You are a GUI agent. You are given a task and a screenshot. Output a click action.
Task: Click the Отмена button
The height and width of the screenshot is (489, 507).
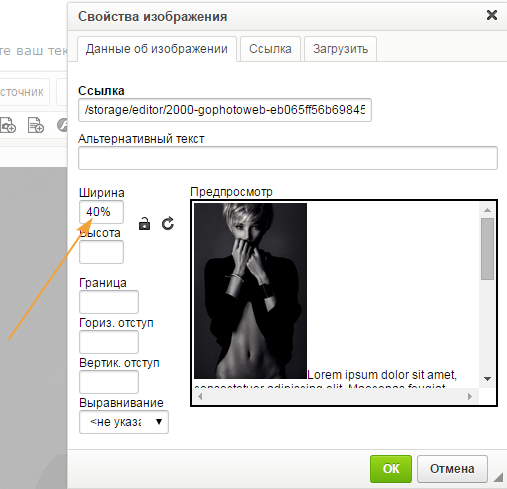[x=452, y=469]
